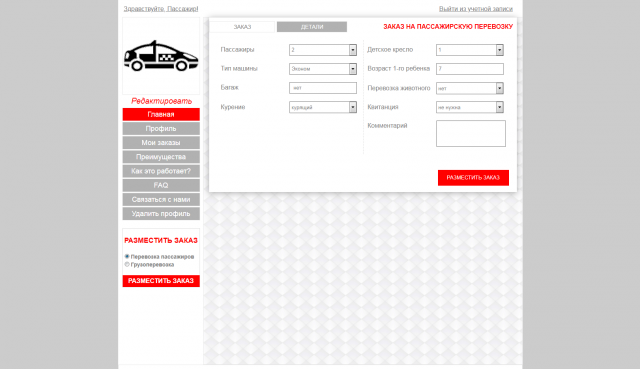Switch to the ЗАКАЗ tab

242,27
